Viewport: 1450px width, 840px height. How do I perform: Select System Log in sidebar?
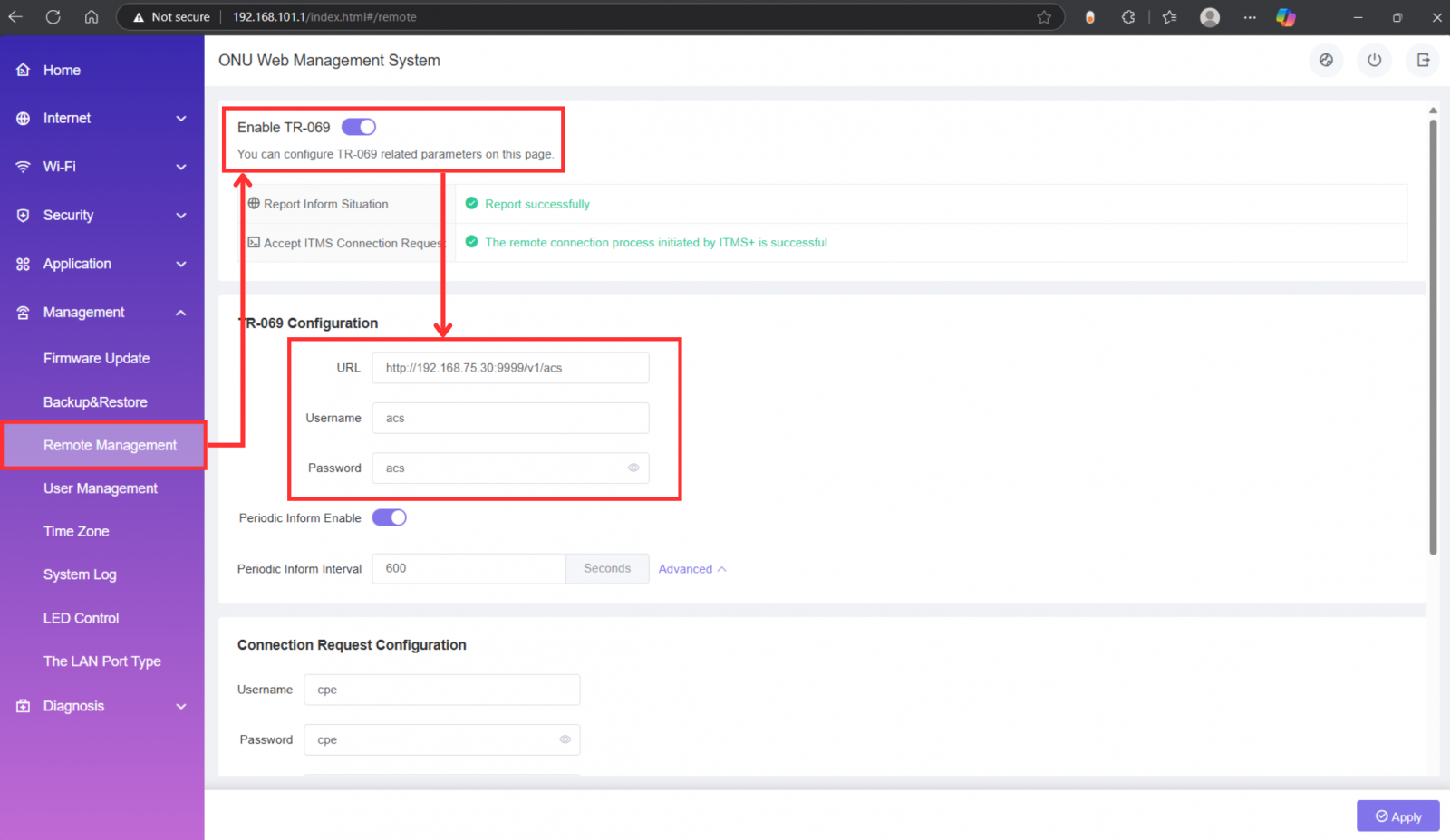coord(80,574)
